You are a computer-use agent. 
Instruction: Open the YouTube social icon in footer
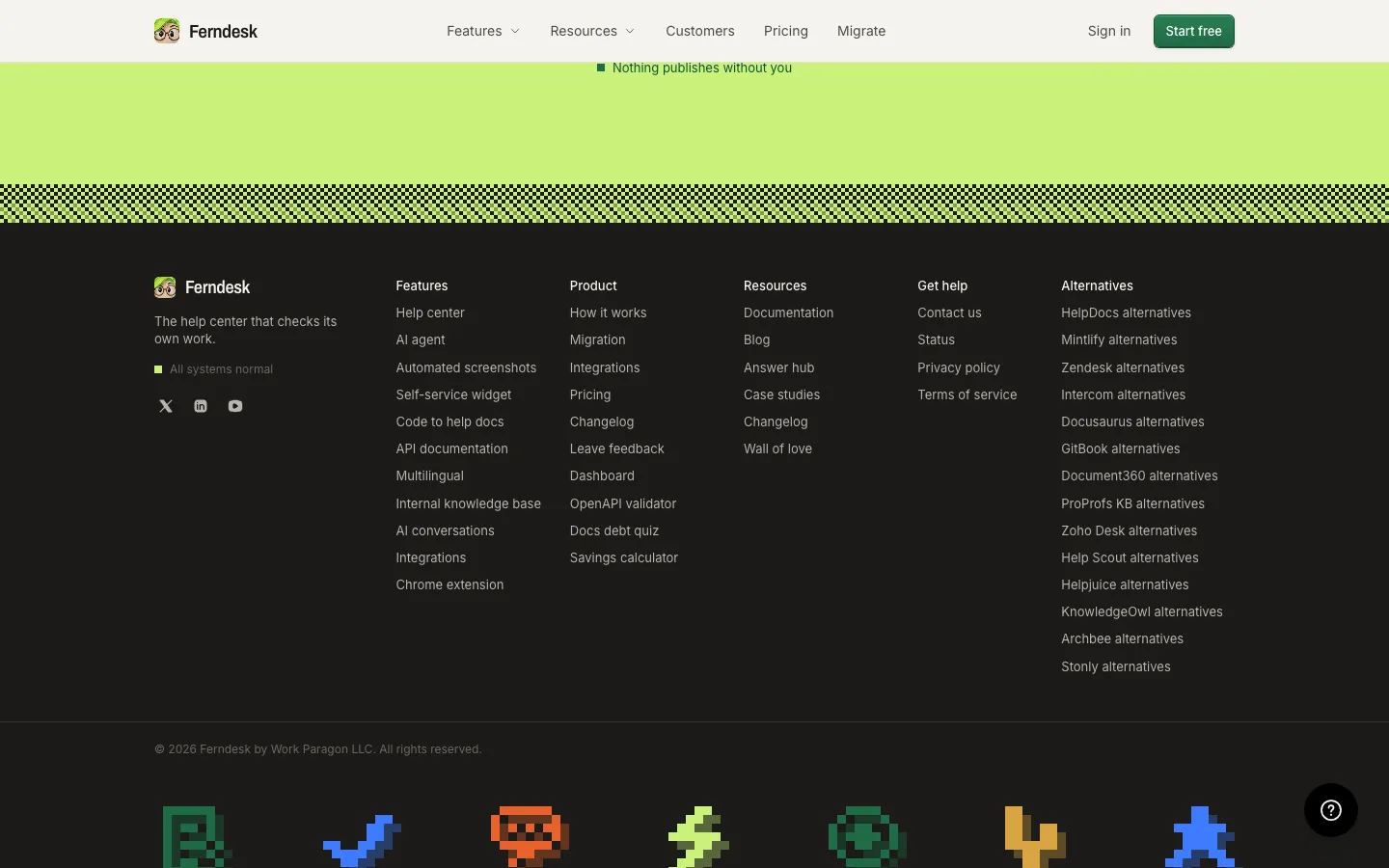(x=235, y=406)
